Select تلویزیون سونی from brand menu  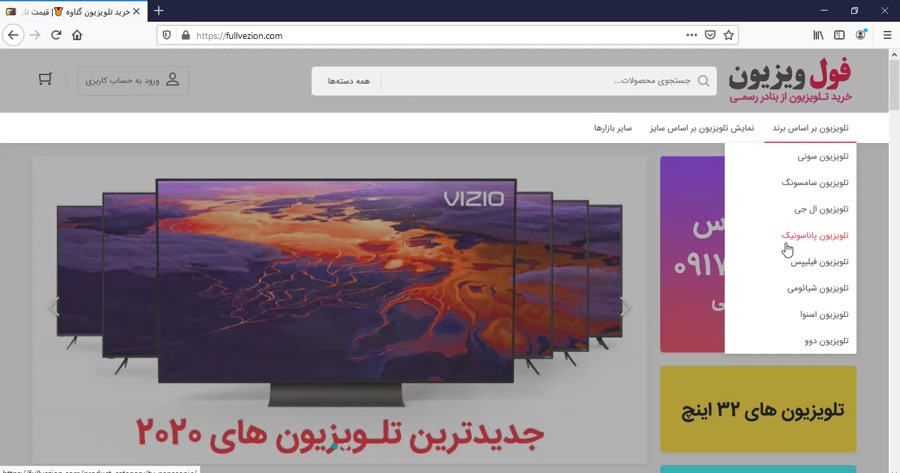click(x=823, y=156)
